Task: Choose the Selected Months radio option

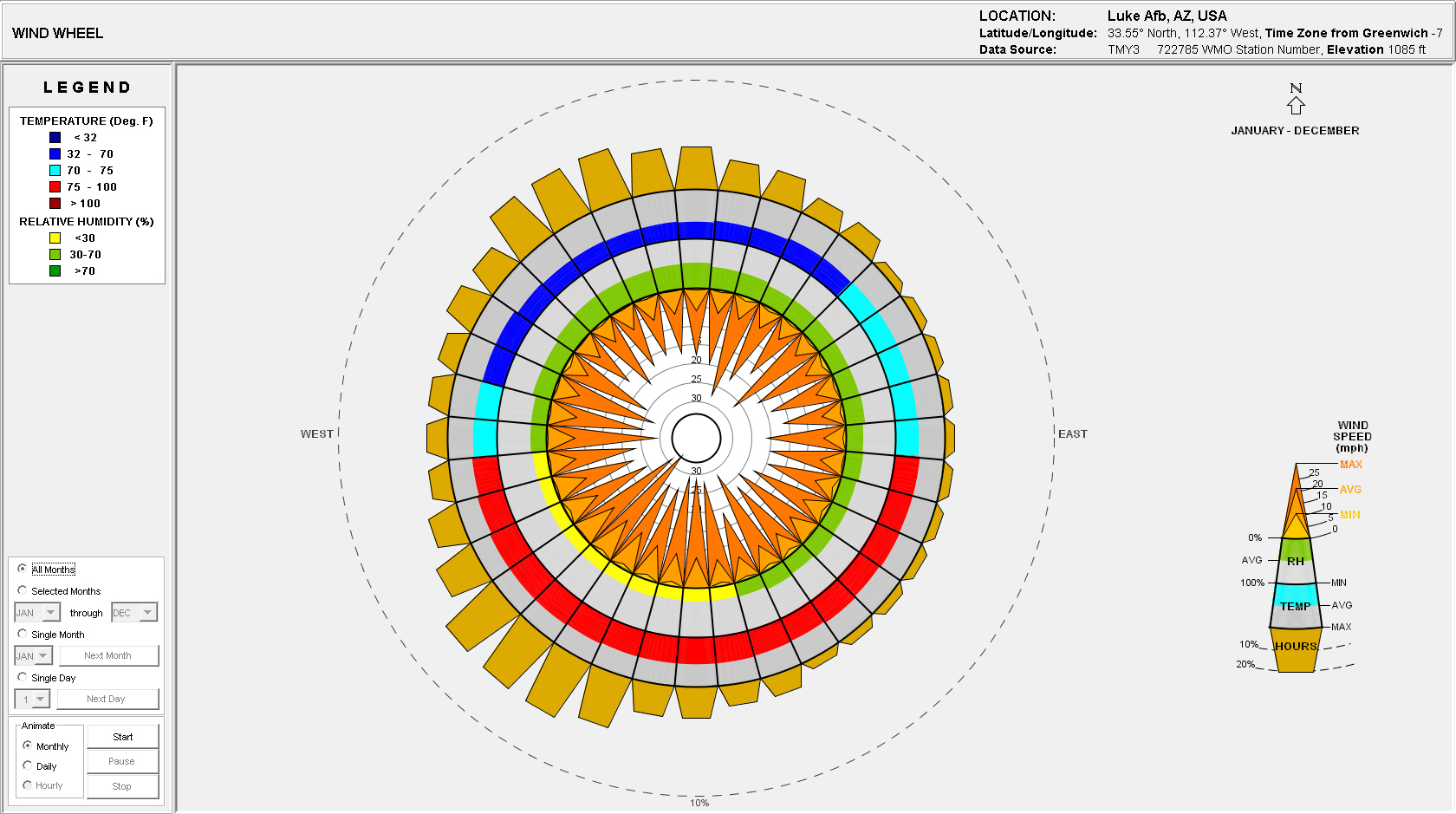Action: 23,590
